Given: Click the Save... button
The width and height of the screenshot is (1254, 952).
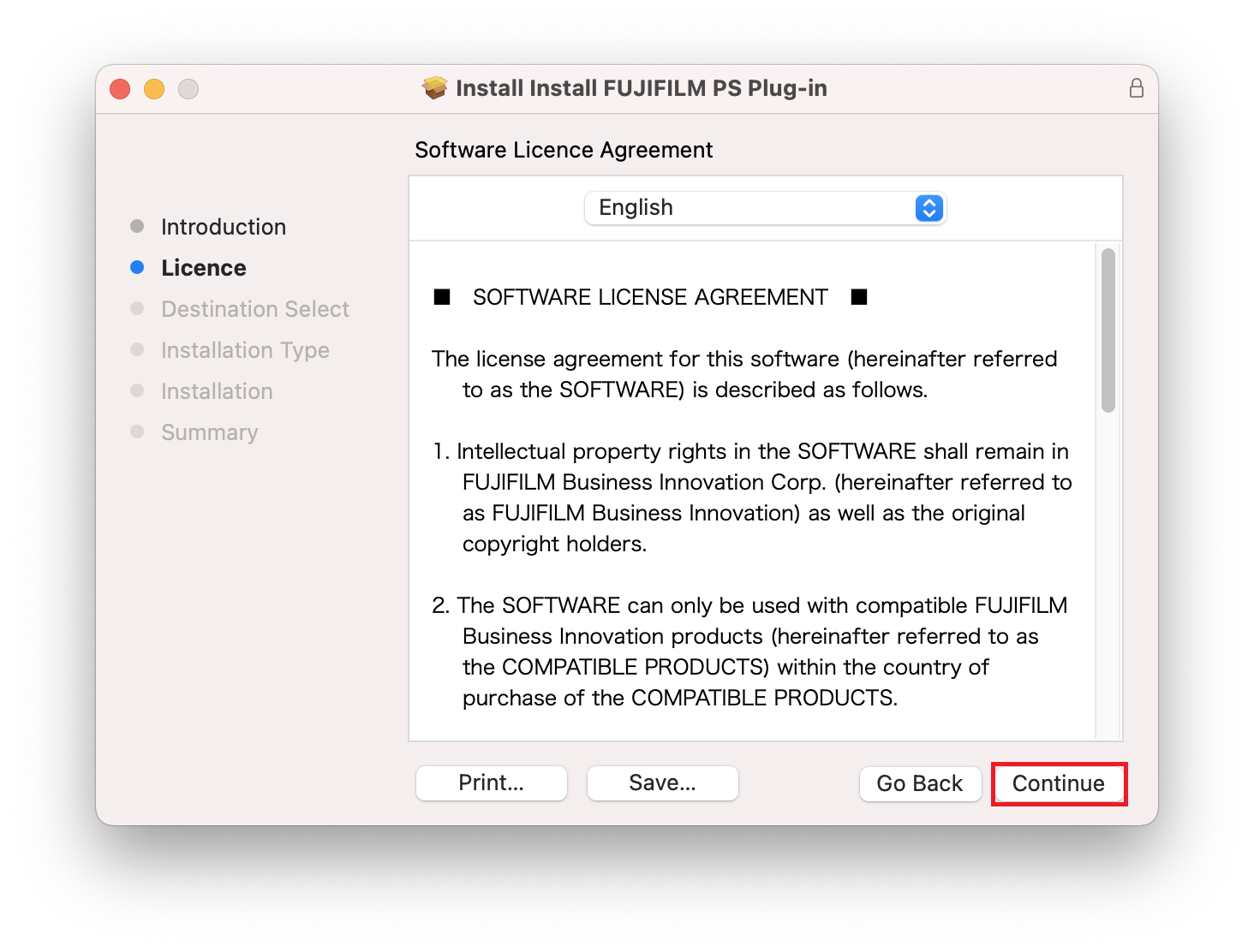Looking at the screenshot, I should tap(663, 782).
